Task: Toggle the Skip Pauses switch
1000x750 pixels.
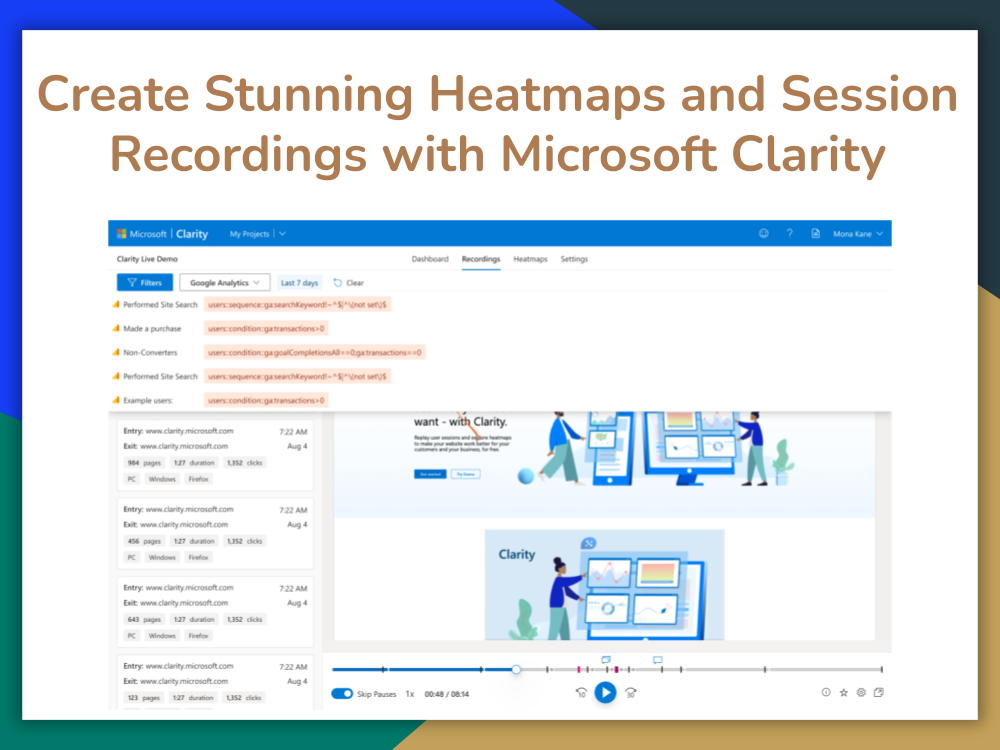Action: tap(341, 692)
